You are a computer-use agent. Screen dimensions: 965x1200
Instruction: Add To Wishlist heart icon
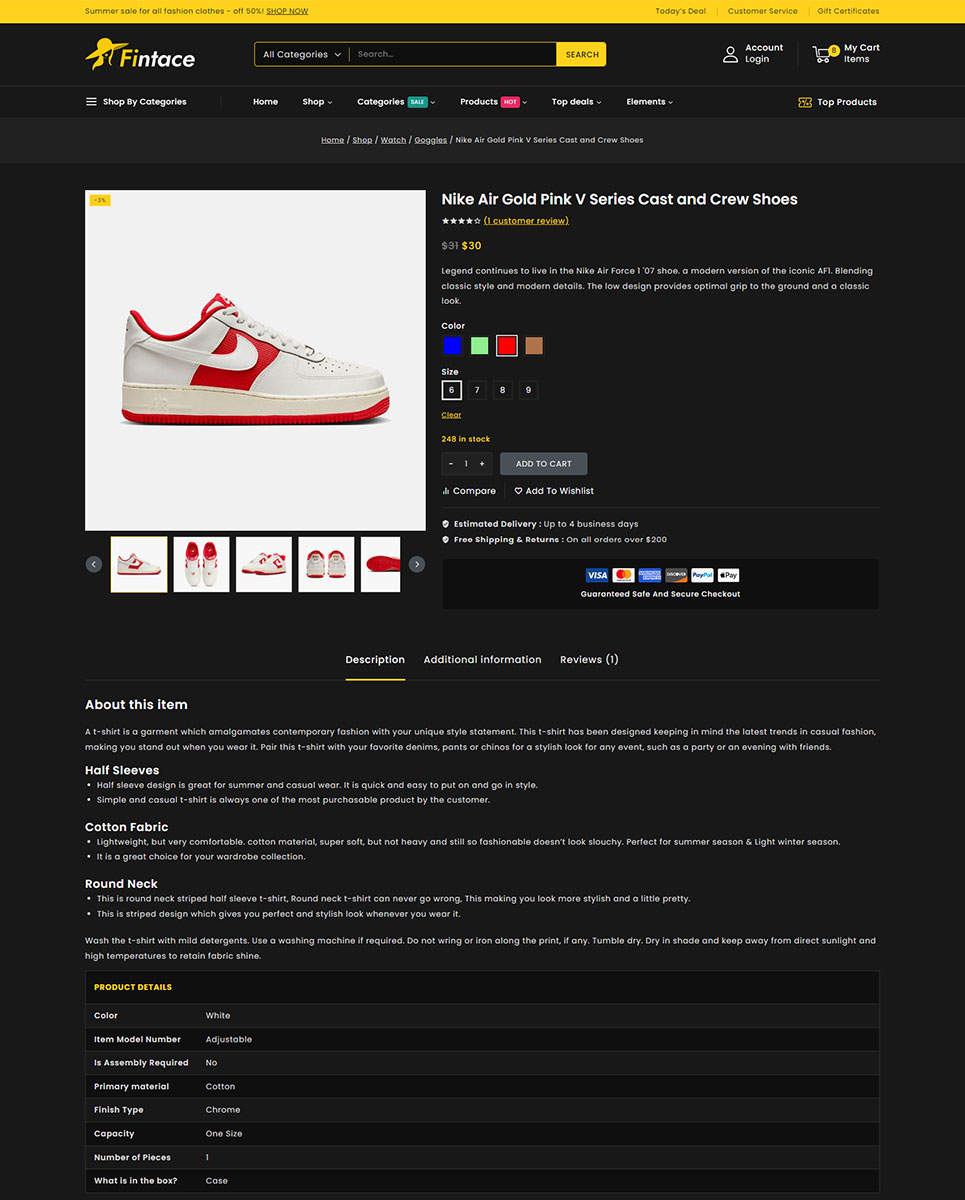click(x=518, y=491)
